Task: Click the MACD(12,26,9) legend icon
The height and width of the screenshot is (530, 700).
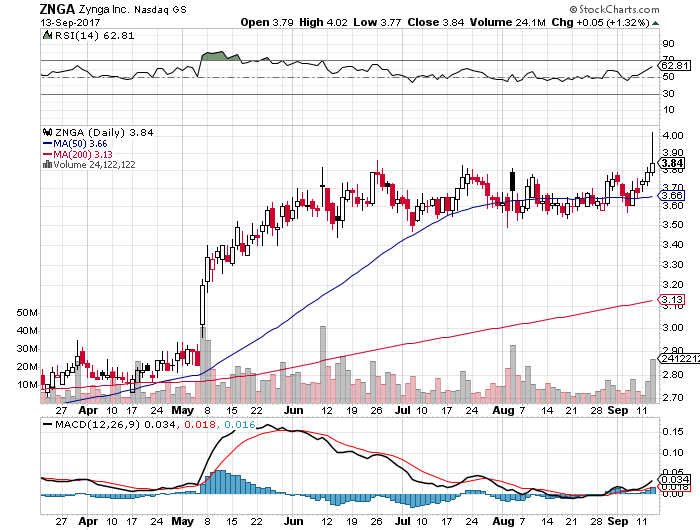Action: 45,426
